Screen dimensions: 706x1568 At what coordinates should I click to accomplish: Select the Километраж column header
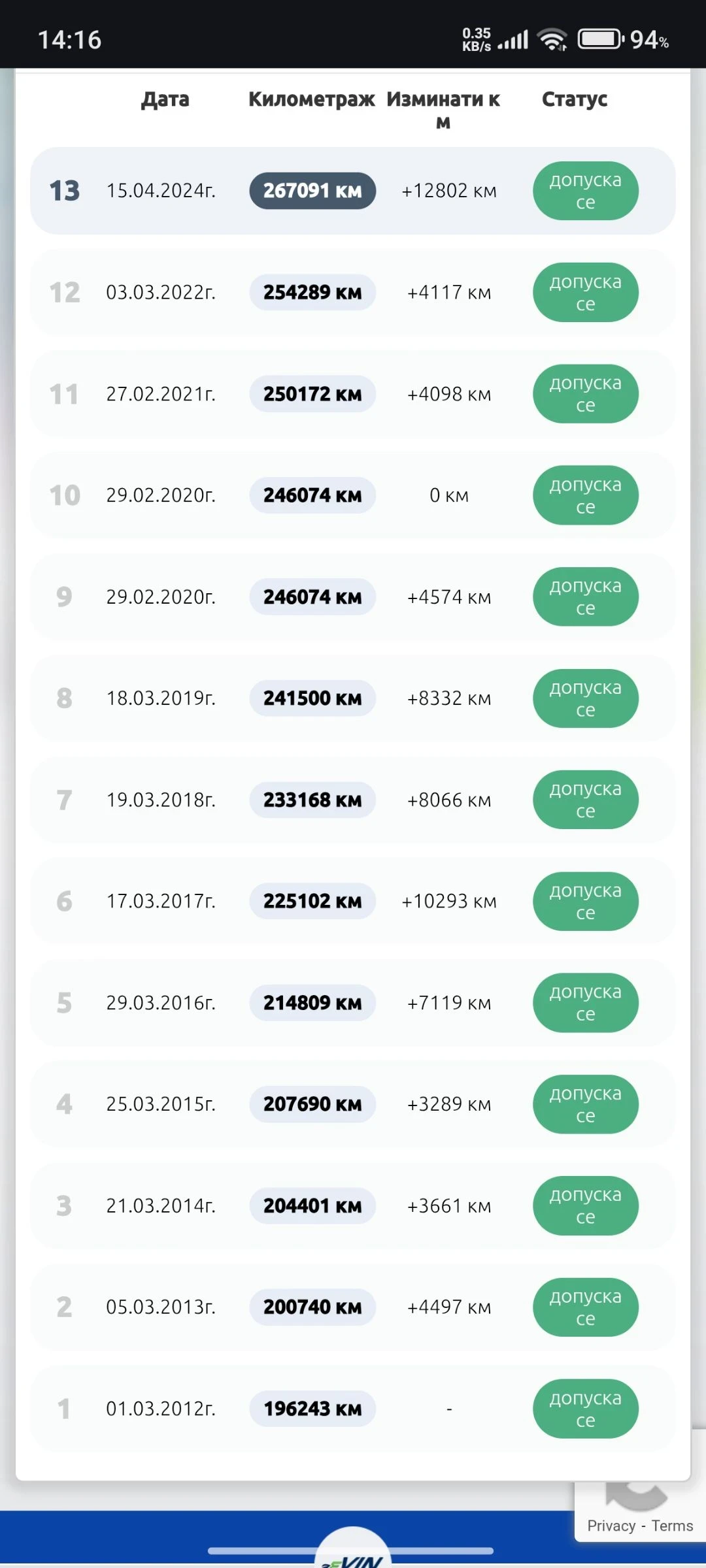tap(312, 99)
